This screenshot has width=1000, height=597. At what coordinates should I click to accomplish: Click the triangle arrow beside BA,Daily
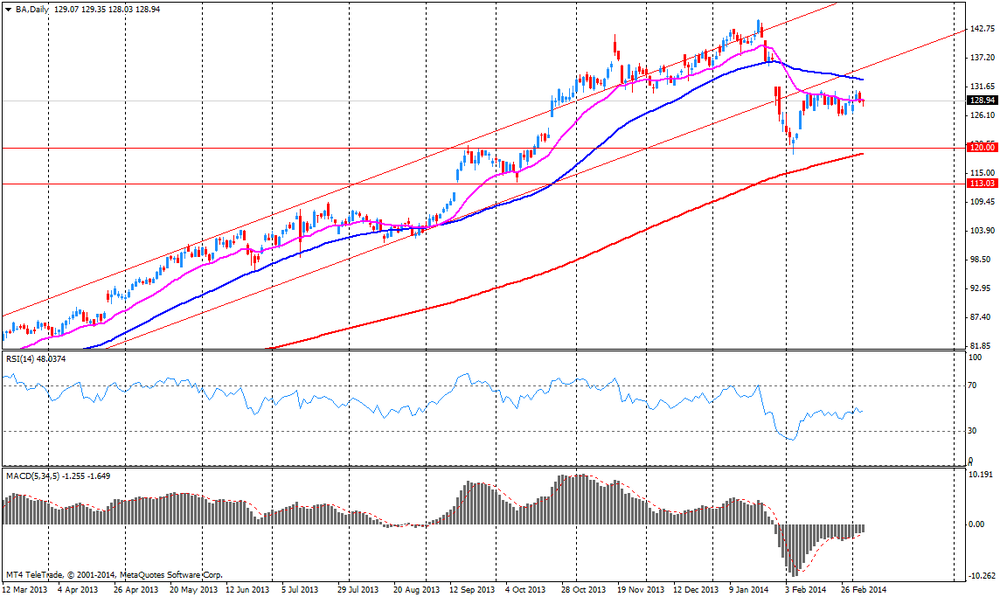pyautogui.click(x=8, y=10)
